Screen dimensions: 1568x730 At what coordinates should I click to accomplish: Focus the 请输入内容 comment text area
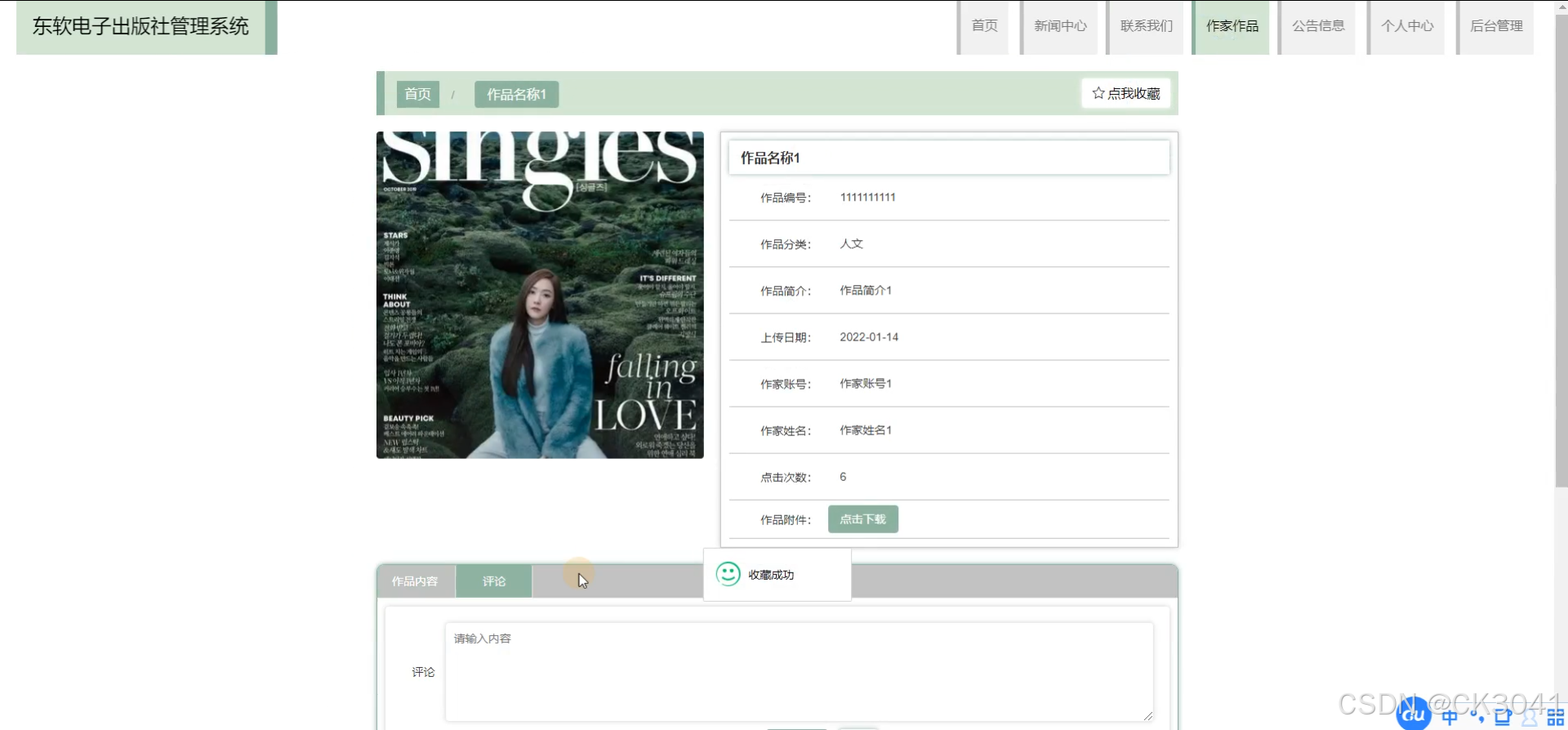800,672
